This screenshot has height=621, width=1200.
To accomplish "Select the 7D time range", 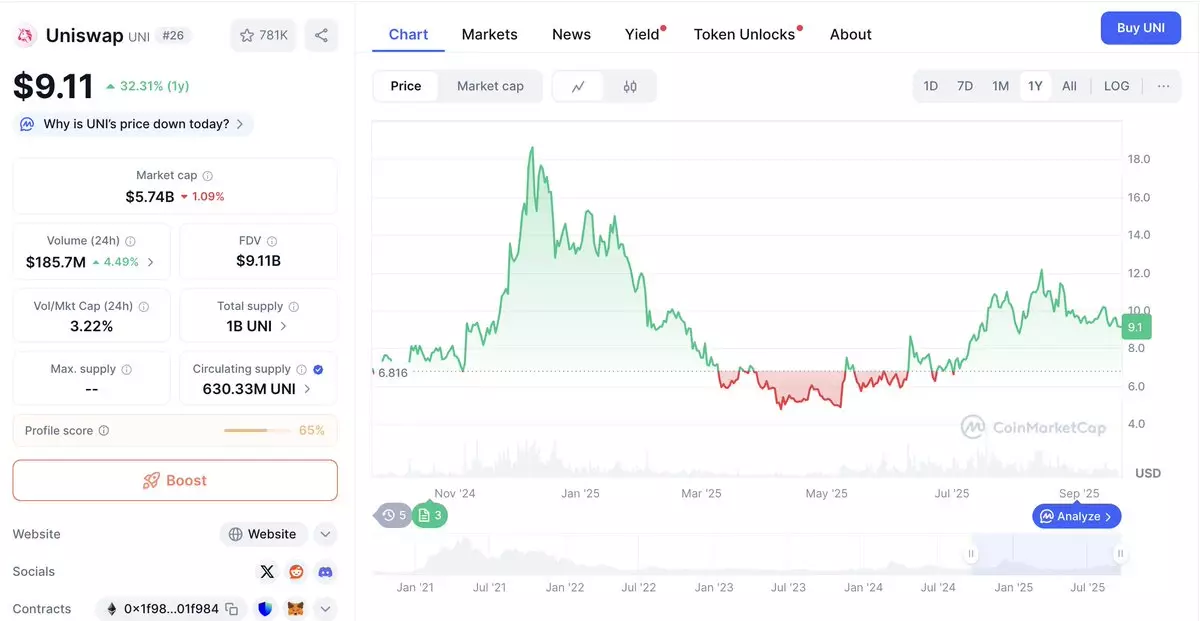I will coord(965,86).
